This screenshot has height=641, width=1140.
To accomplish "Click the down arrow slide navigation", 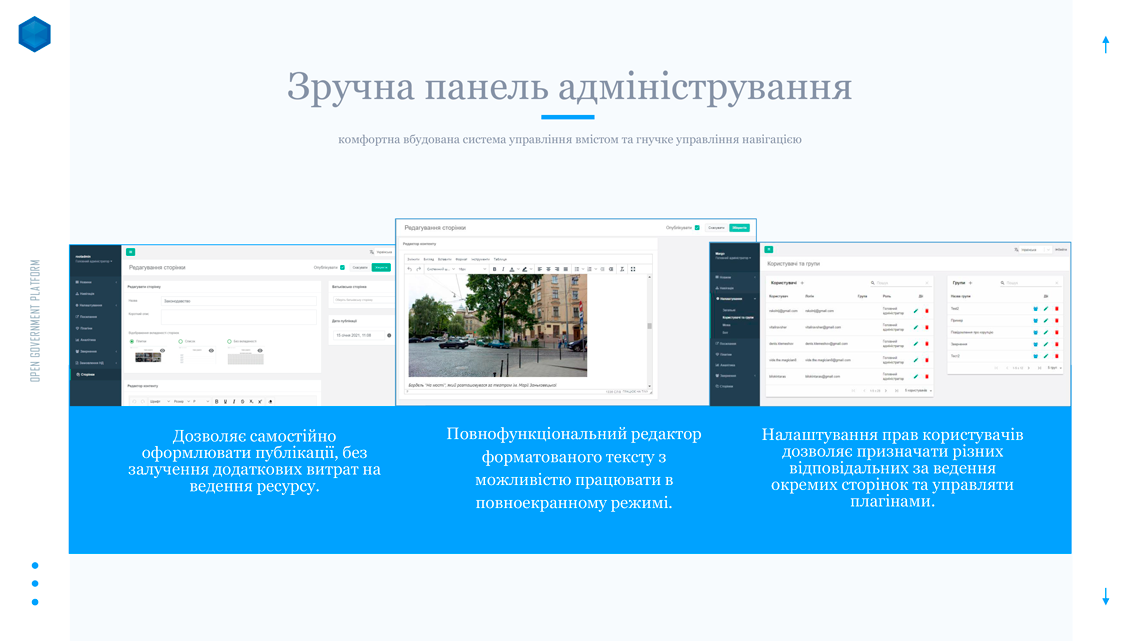I will point(1105,597).
